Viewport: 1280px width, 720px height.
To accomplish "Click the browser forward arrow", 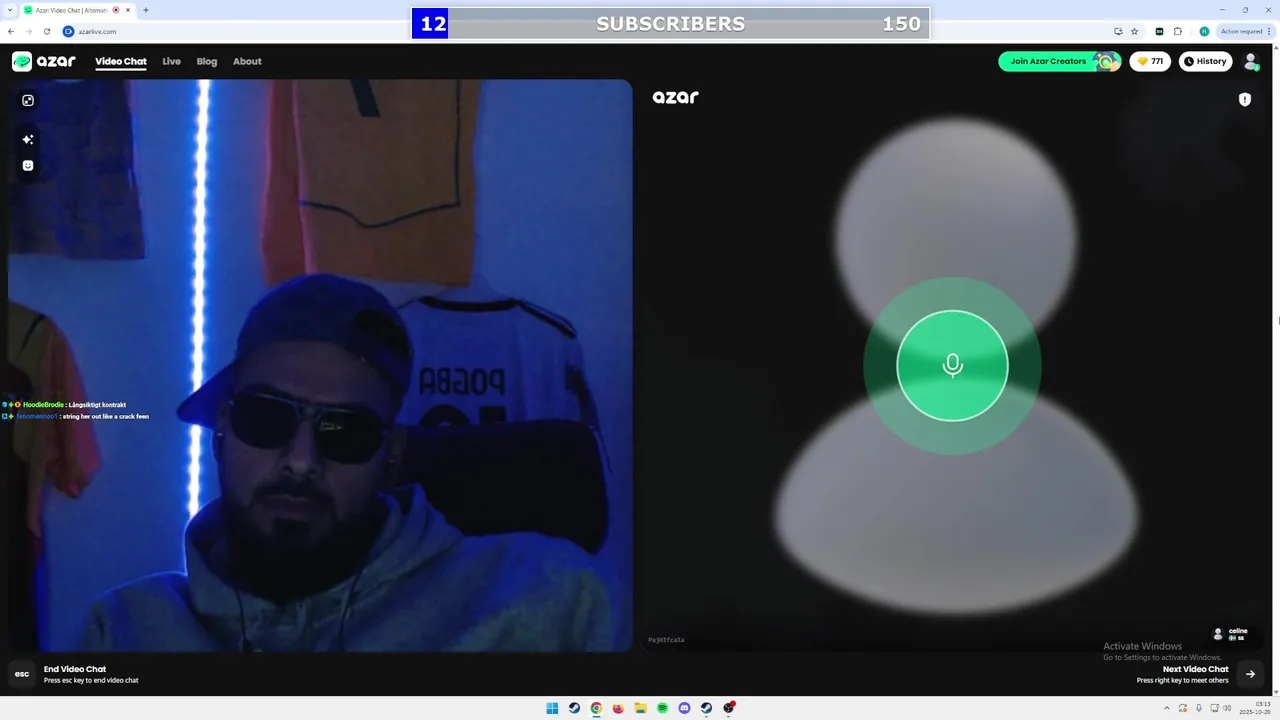I will pyautogui.click(x=28, y=31).
